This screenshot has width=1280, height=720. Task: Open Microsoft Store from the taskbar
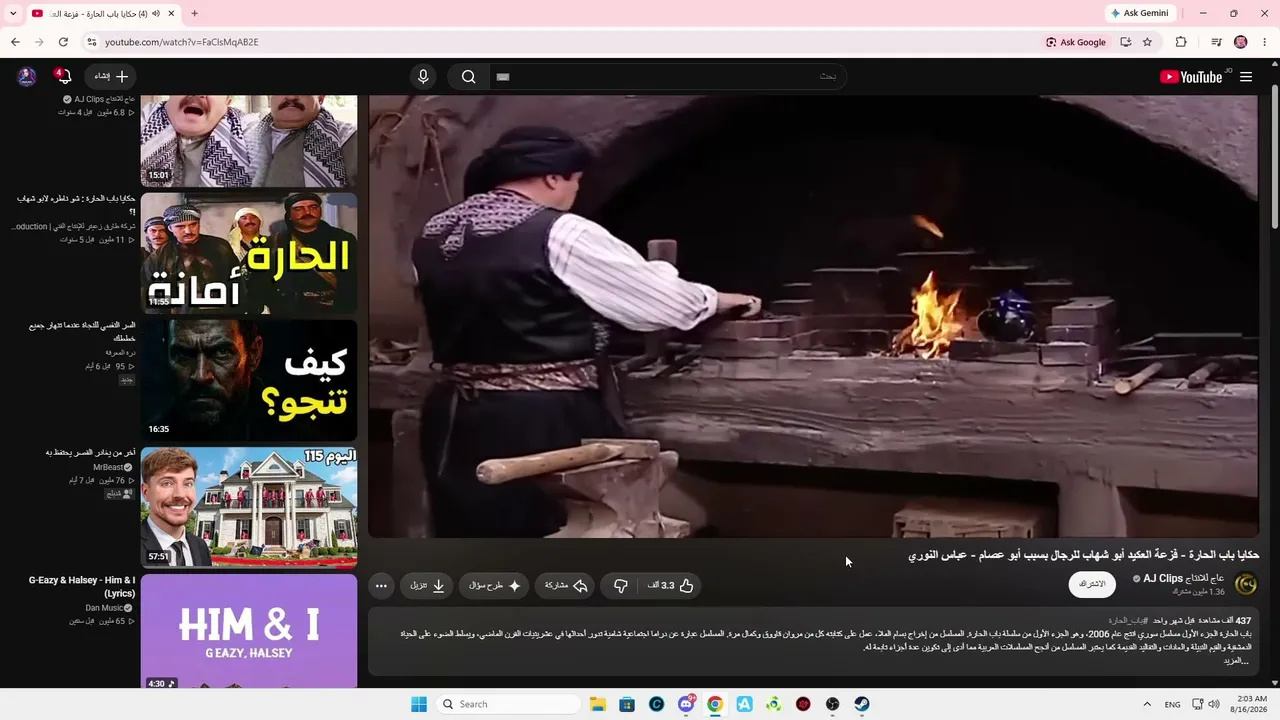point(627,704)
